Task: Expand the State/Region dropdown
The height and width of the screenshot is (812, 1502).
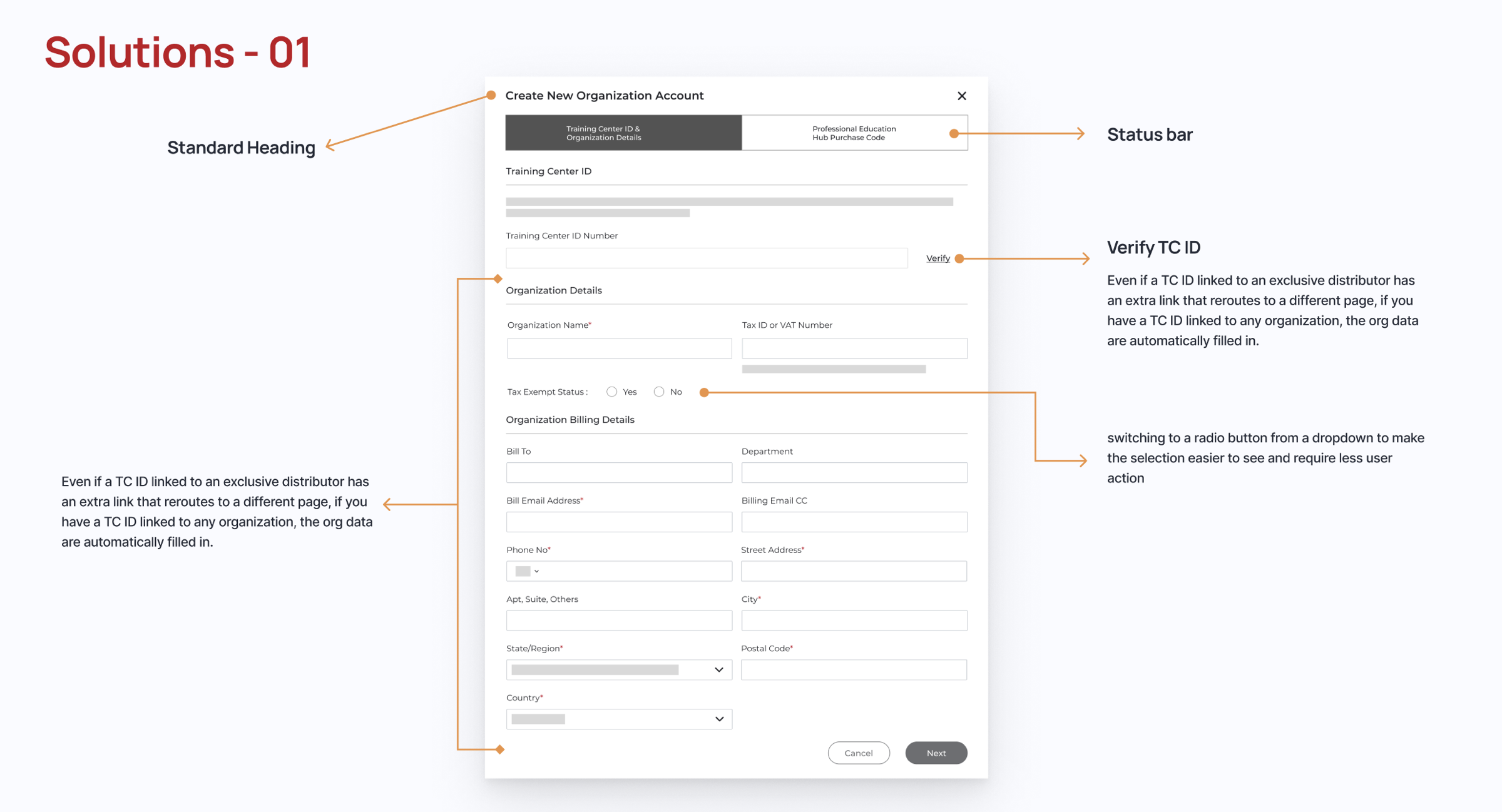Action: pyautogui.click(x=619, y=669)
